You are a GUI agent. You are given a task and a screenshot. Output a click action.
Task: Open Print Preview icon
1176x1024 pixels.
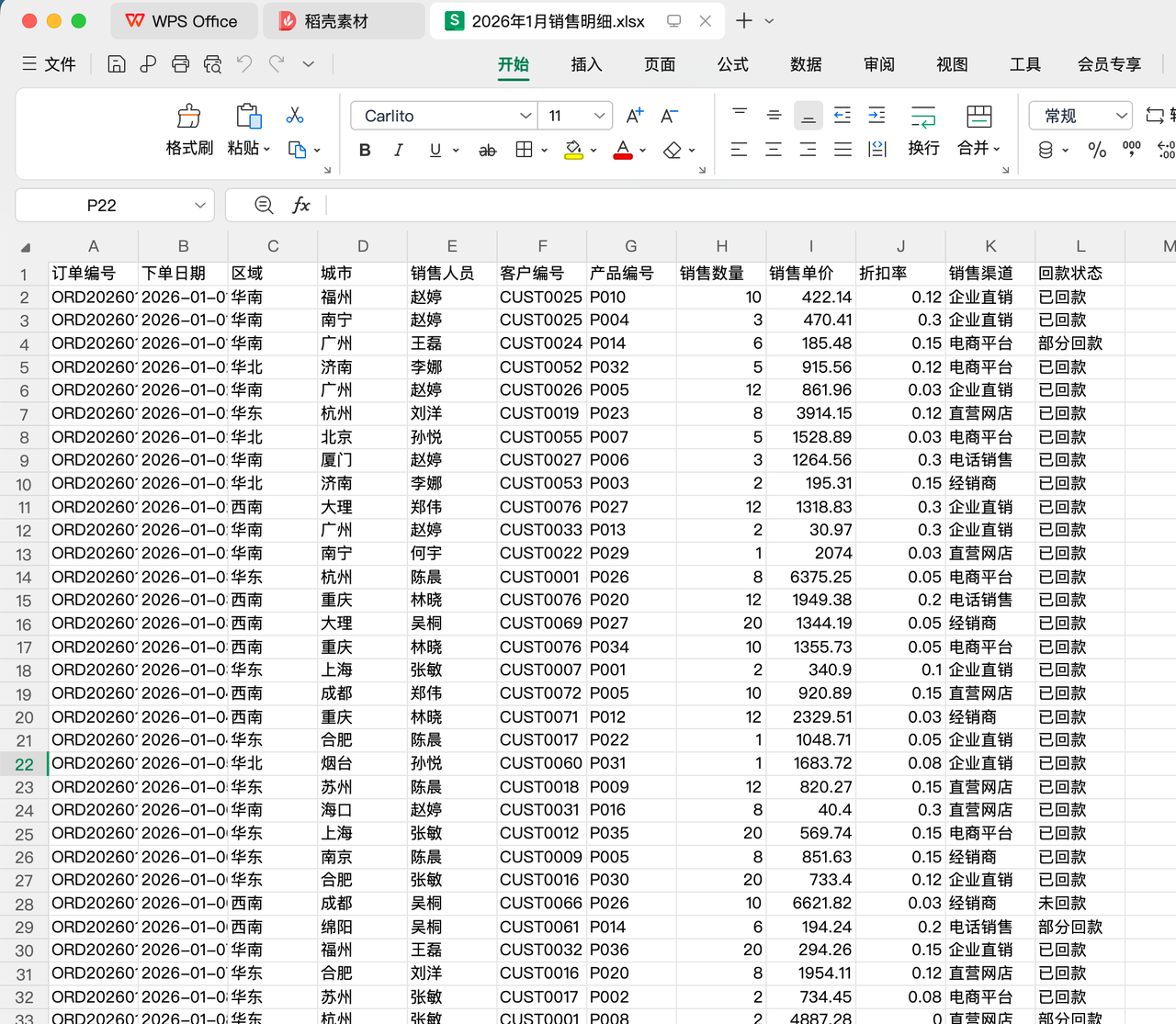(x=212, y=64)
